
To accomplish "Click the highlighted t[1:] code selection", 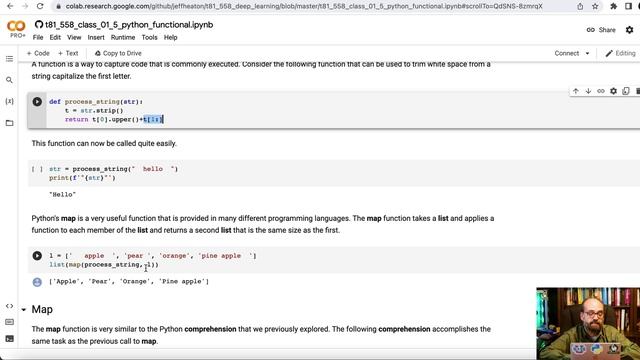I will click(x=153, y=119).
